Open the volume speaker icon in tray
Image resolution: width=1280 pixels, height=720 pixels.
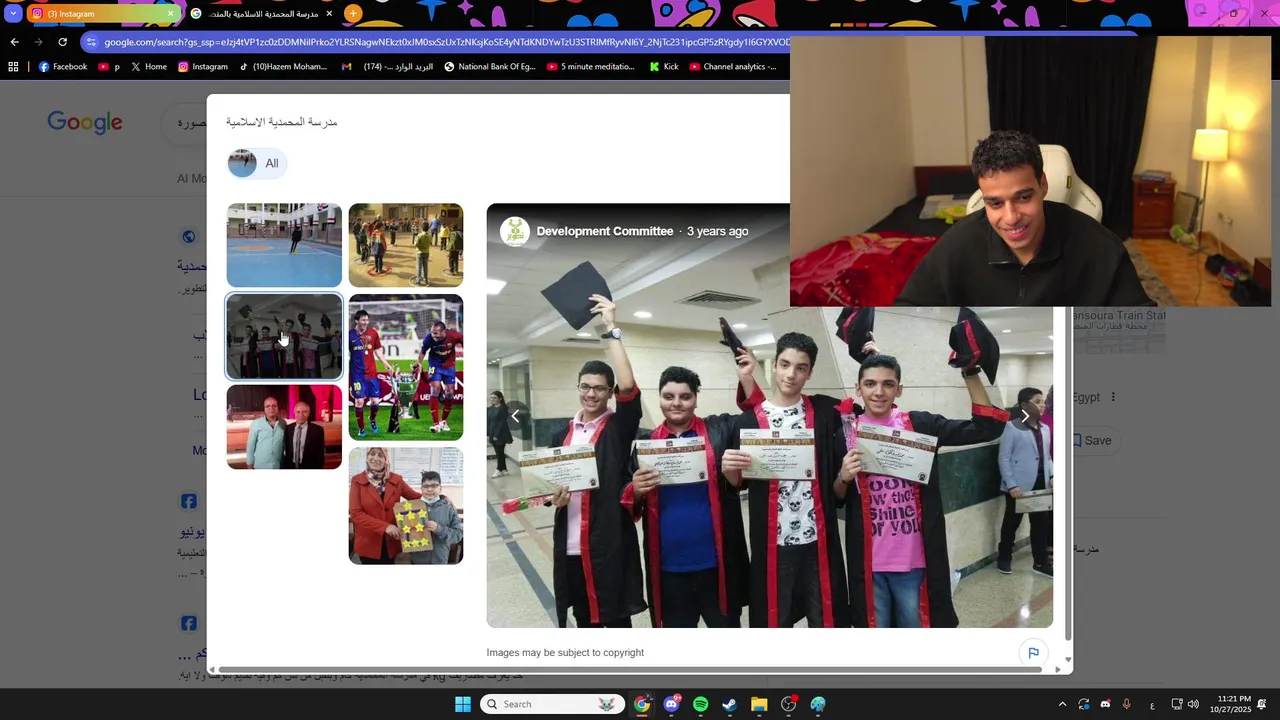(1193, 704)
